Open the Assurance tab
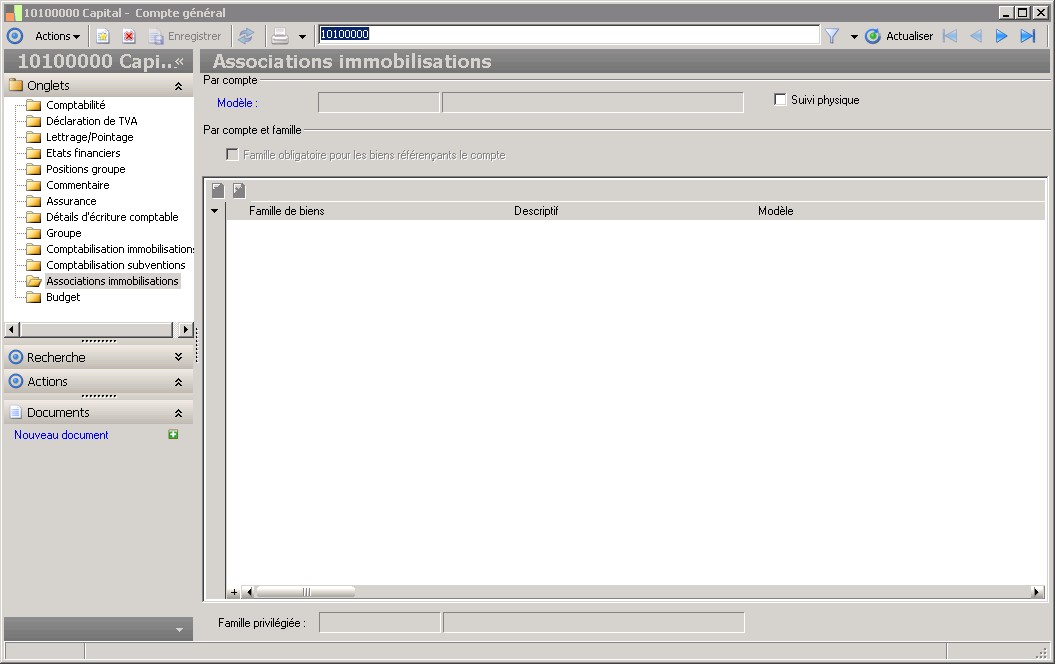The image size is (1055, 664). pos(71,201)
